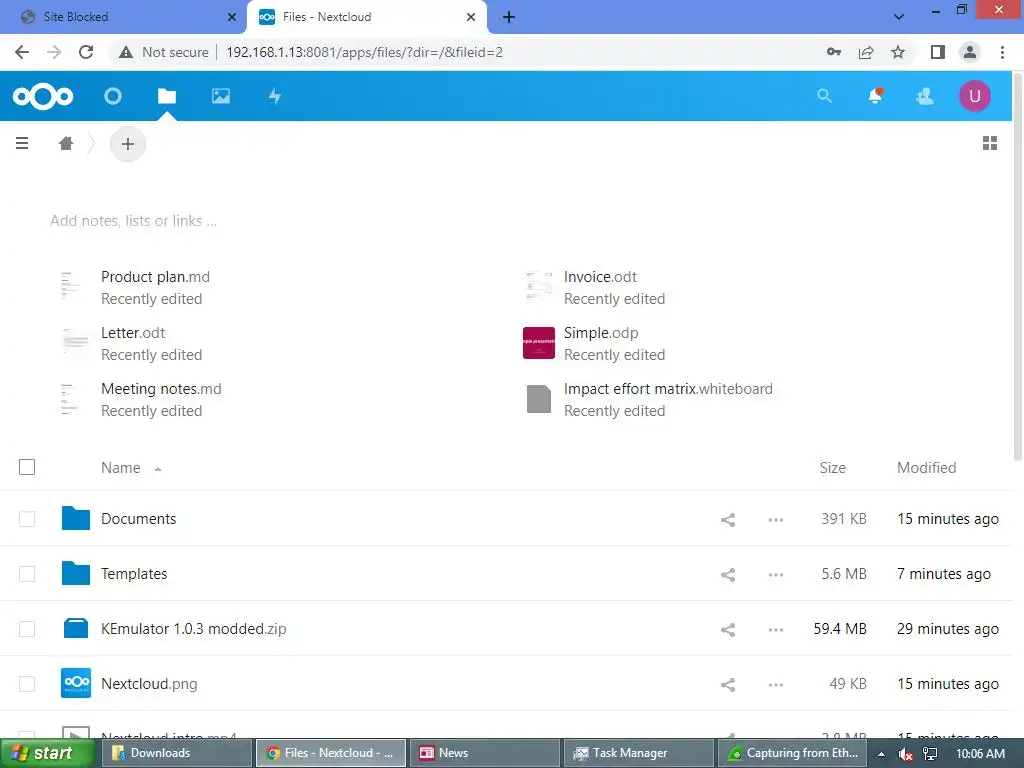
Task: Open the Documents folder
Action: (138, 519)
